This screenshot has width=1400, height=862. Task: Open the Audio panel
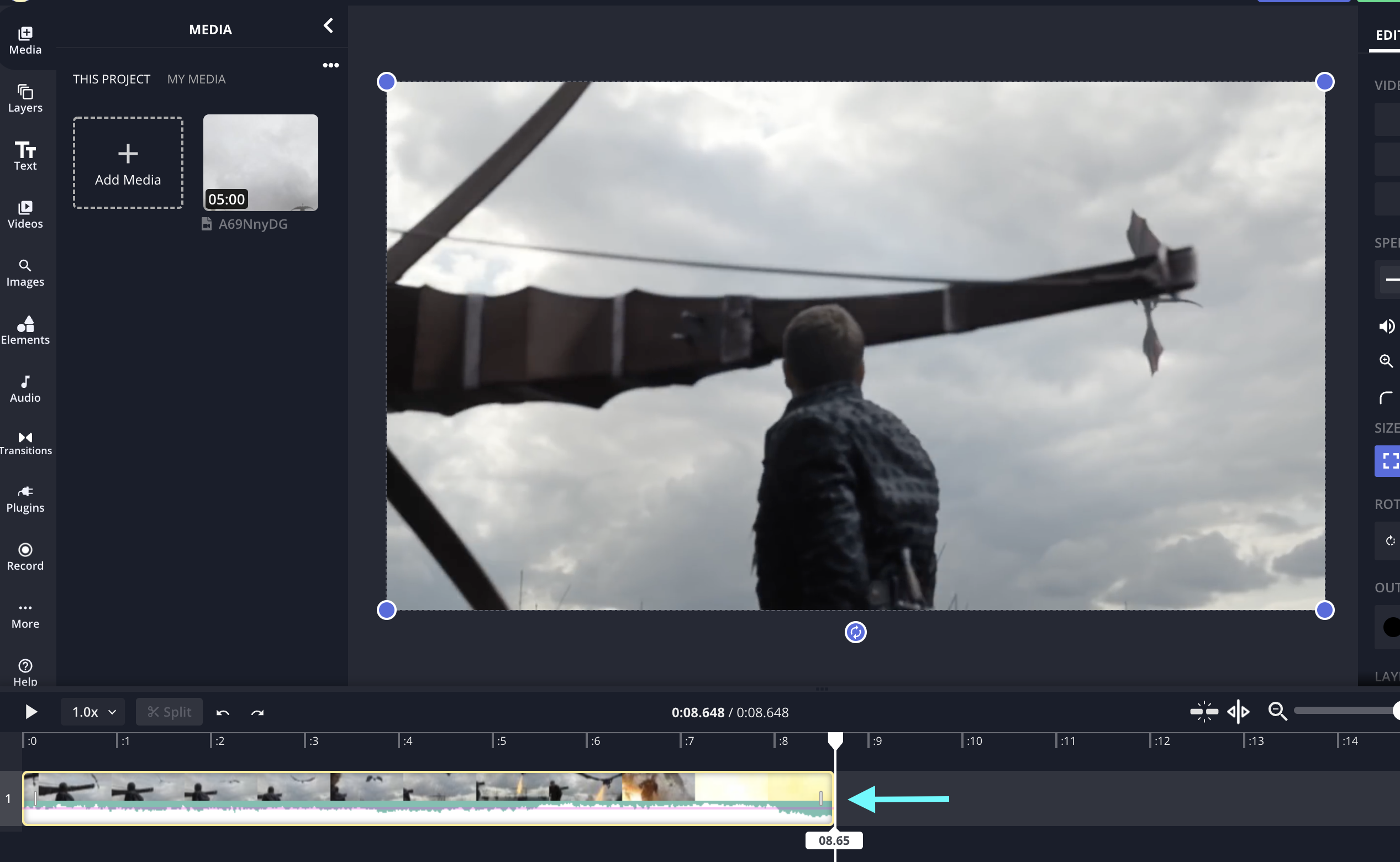25,388
